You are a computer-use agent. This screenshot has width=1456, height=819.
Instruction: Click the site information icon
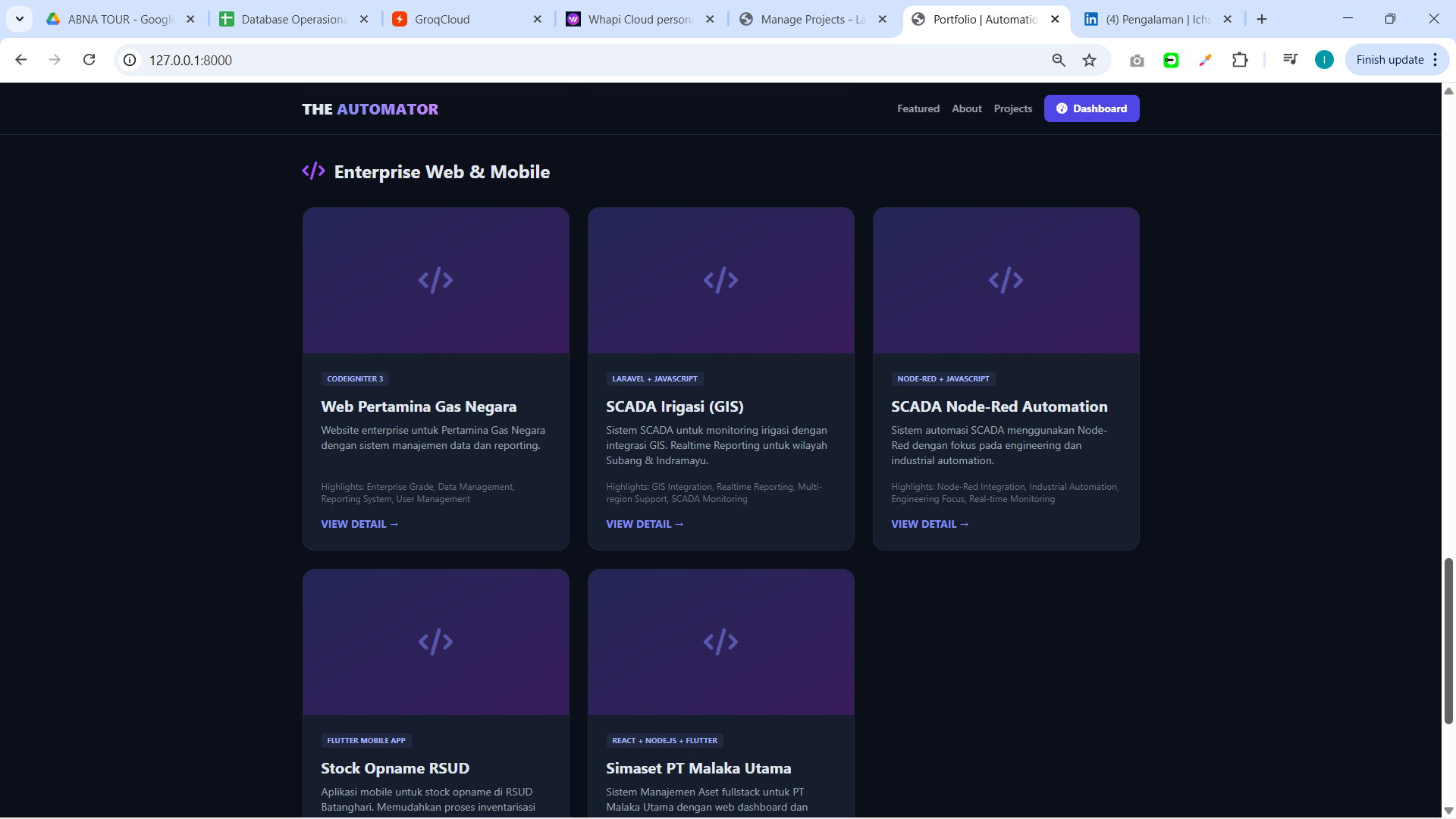point(130,60)
